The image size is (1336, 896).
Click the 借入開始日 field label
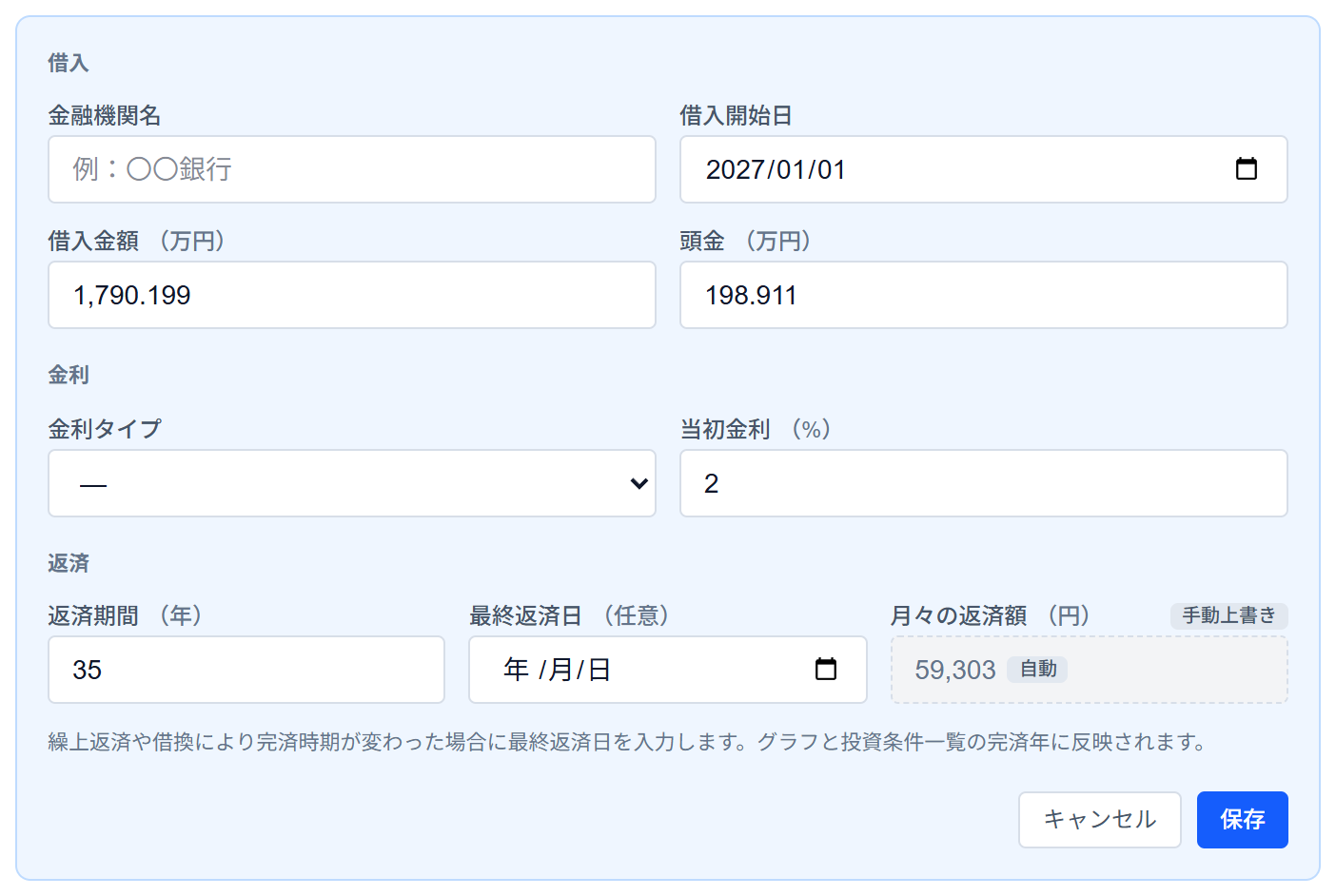[x=737, y=115]
